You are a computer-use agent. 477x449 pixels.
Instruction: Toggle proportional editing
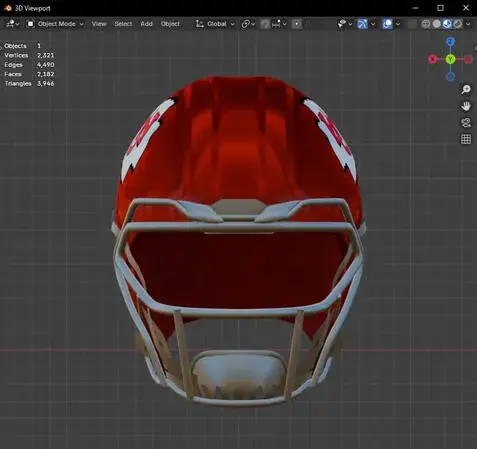(x=297, y=24)
